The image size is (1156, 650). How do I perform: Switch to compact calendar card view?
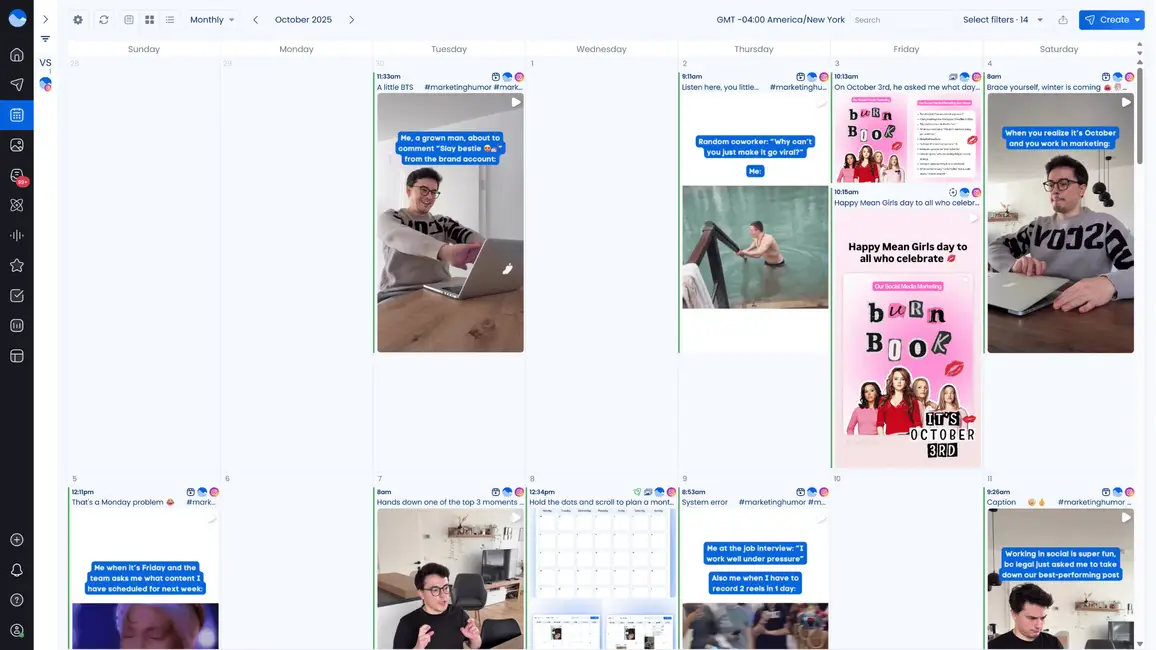(129, 20)
